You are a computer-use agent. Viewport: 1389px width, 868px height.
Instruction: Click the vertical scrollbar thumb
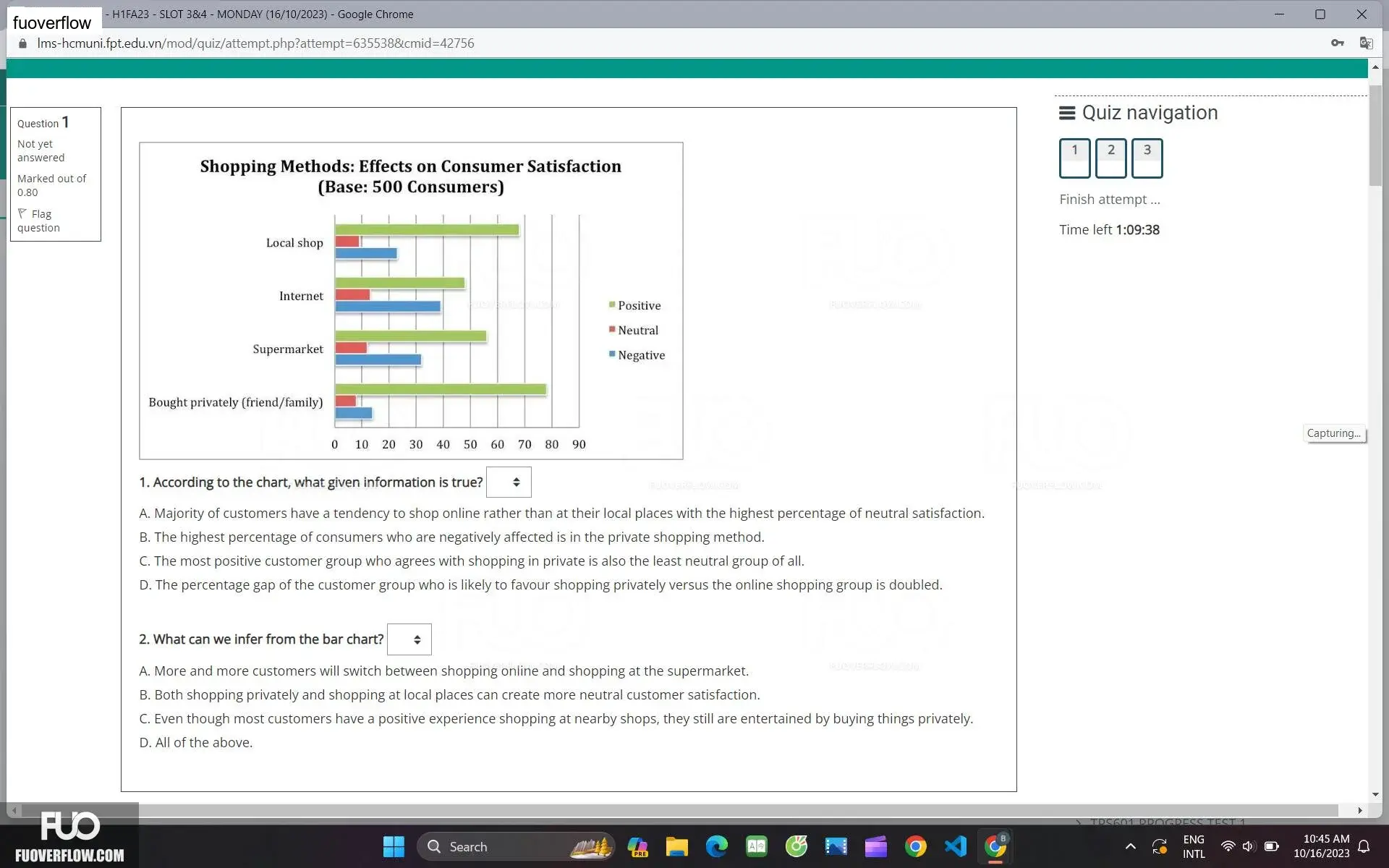pyautogui.click(x=1375, y=135)
